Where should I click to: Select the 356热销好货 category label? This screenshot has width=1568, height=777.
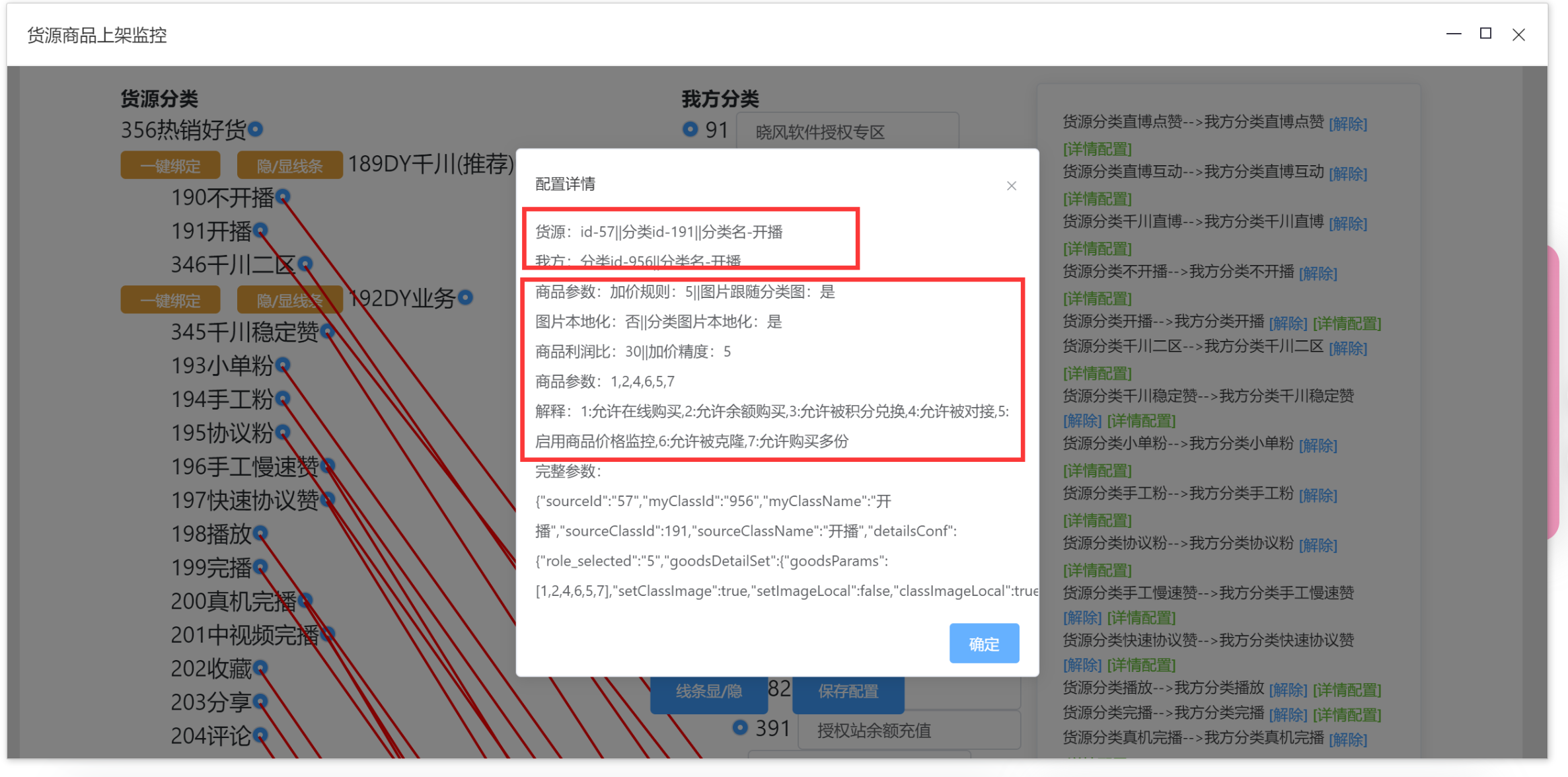183,129
